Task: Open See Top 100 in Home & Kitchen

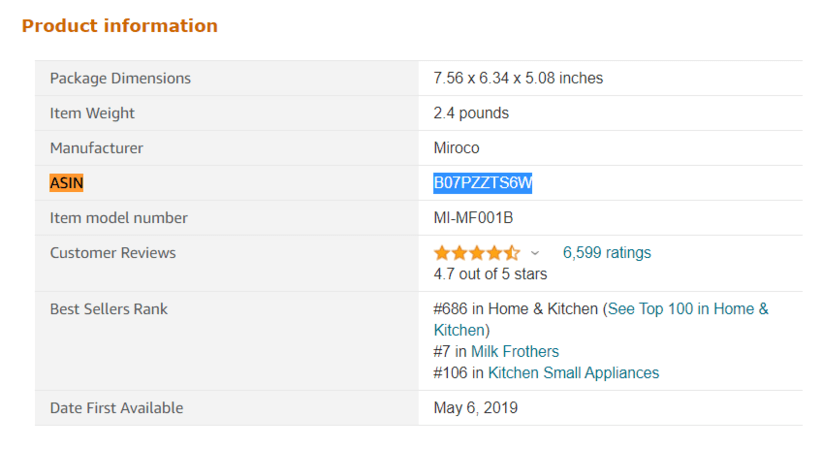Action: 688,309
